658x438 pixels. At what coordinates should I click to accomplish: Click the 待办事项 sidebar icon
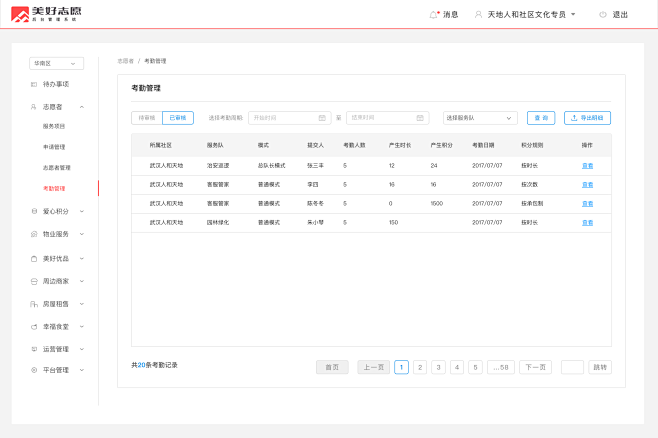click(x=34, y=84)
